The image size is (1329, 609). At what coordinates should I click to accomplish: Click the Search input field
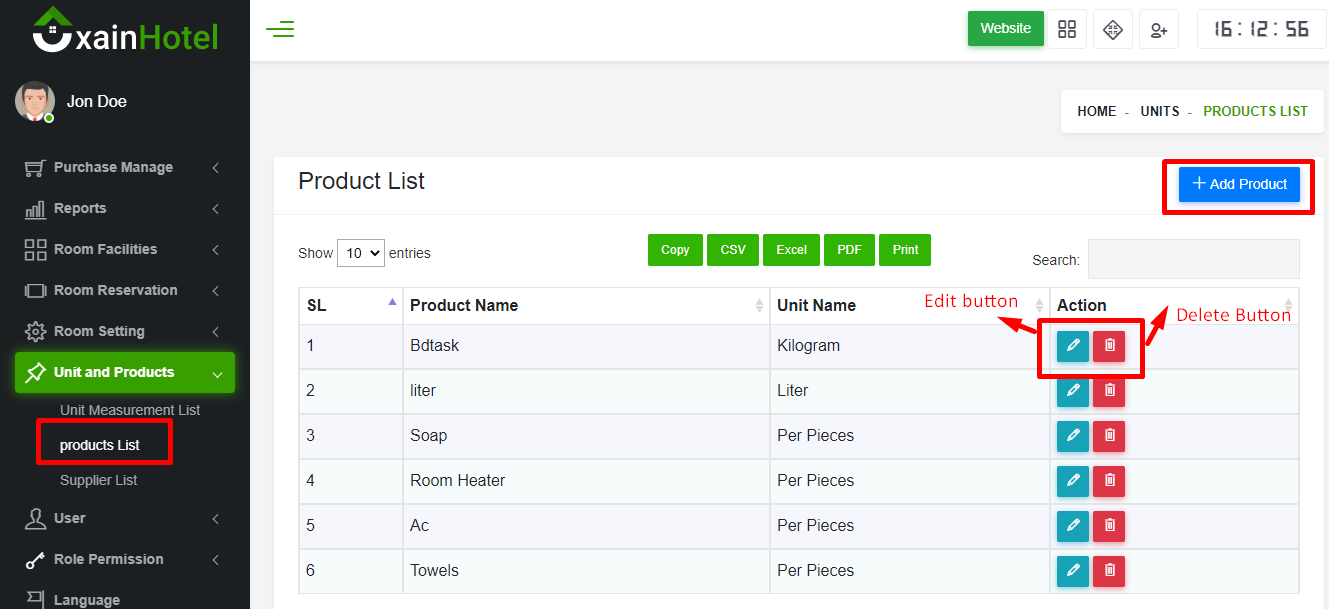pos(1193,259)
